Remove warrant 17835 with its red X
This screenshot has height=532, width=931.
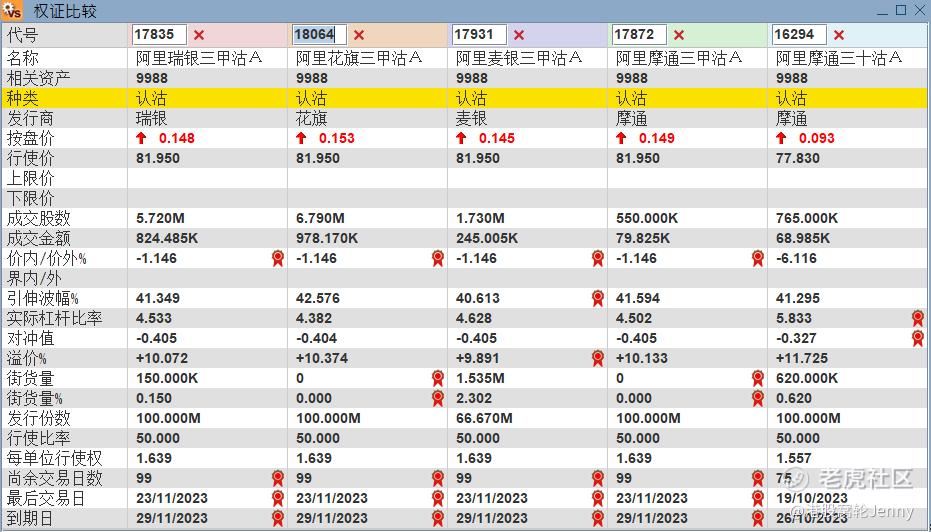199,35
